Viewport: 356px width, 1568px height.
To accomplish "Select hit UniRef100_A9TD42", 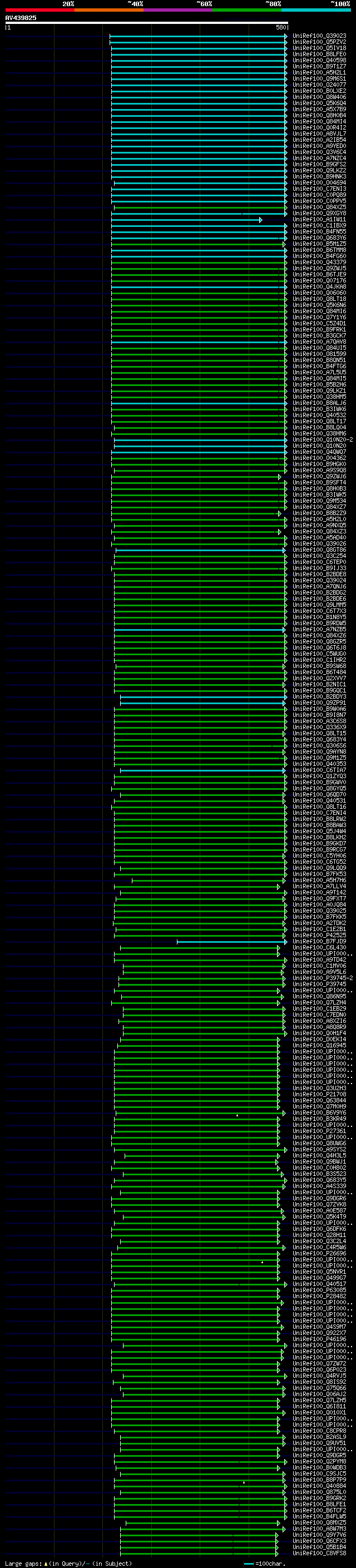I will tap(319, 960).
